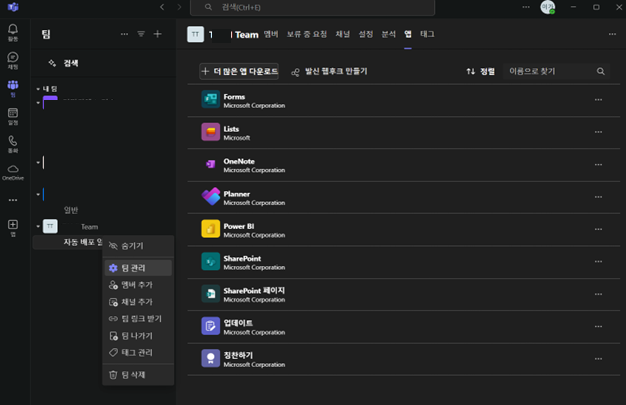Click the magnifier icon in 이름으로 찾기
This screenshot has height=405, width=626.
(x=600, y=71)
